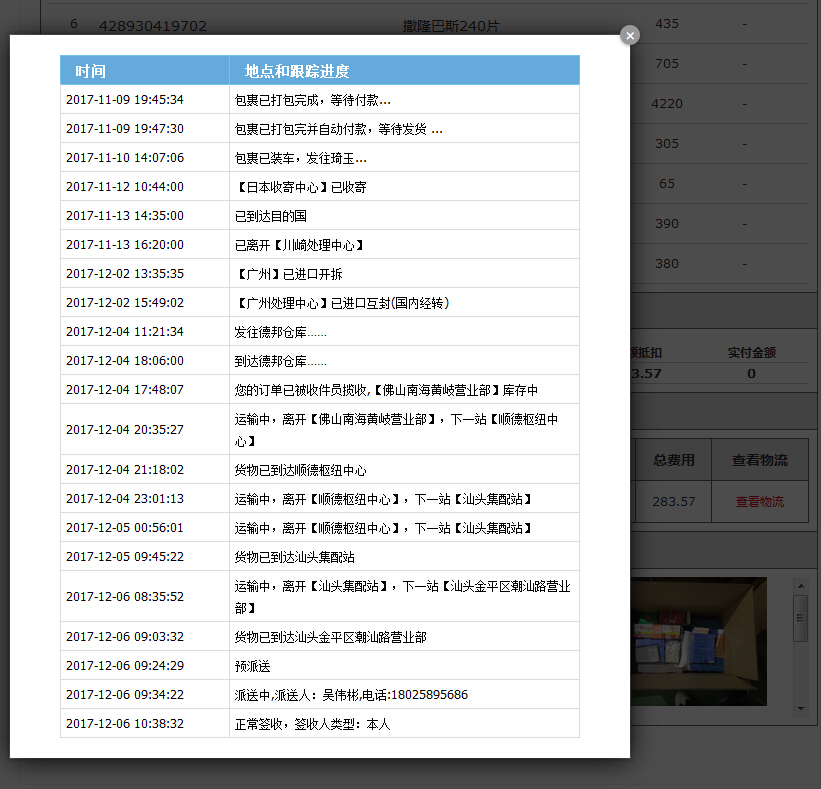Click the 总费用 header in background
Viewport: 821px width, 789px height.
pyautogui.click(x=674, y=460)
